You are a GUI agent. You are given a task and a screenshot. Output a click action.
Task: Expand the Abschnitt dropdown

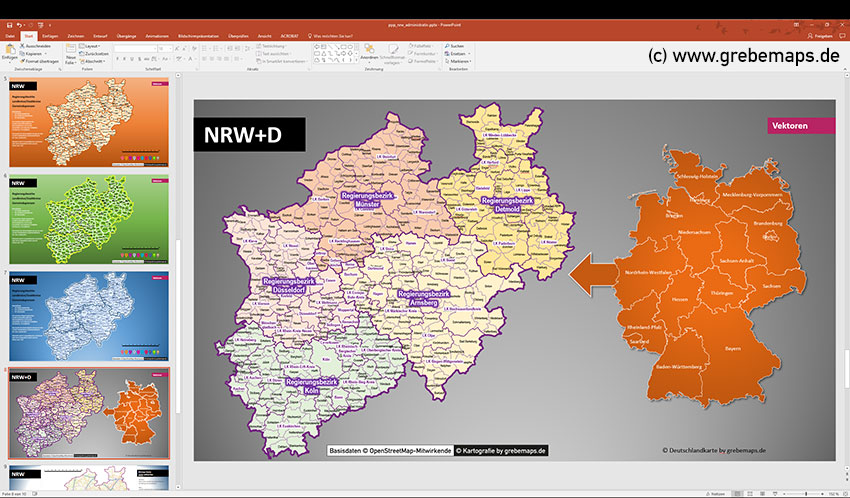(94, 61)
